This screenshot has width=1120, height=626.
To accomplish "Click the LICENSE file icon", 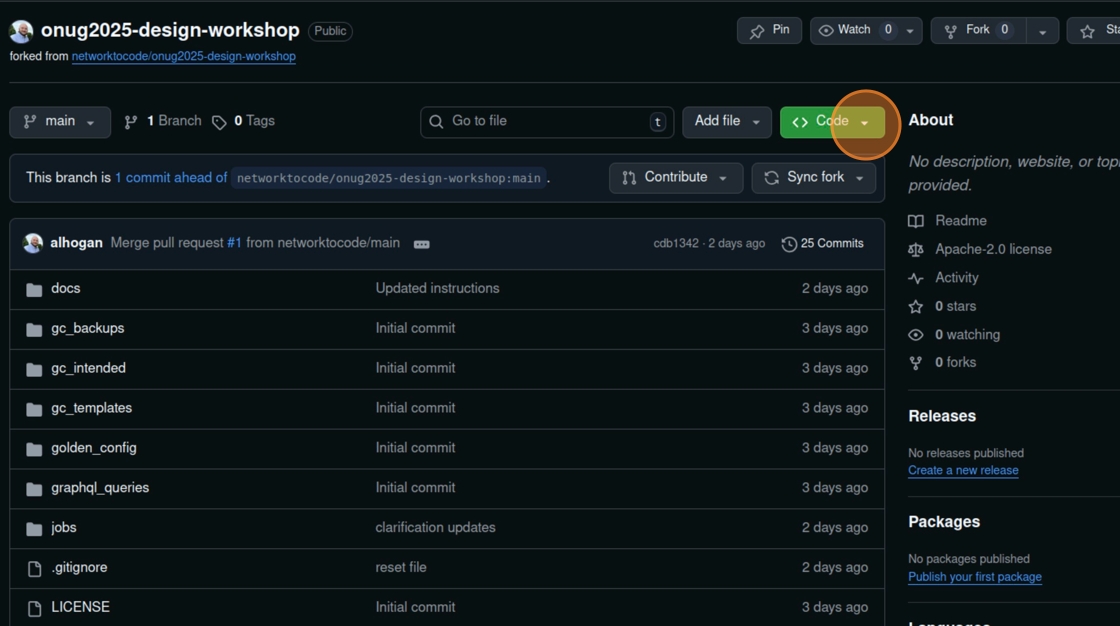I will [34, 609].
